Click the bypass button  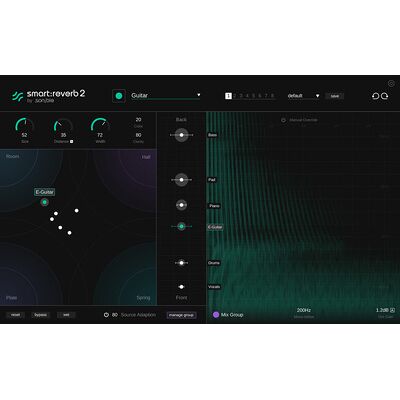click(x=41, y=315)
